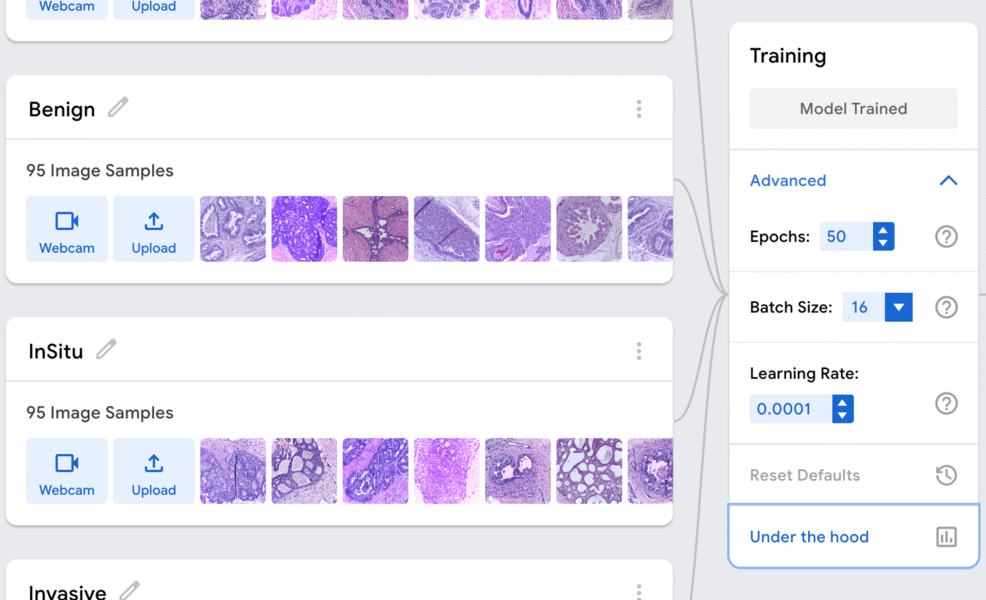Click the Model Trained button
Screen dimensions: 986x600
pyautogui.click(x=853, y=109)
